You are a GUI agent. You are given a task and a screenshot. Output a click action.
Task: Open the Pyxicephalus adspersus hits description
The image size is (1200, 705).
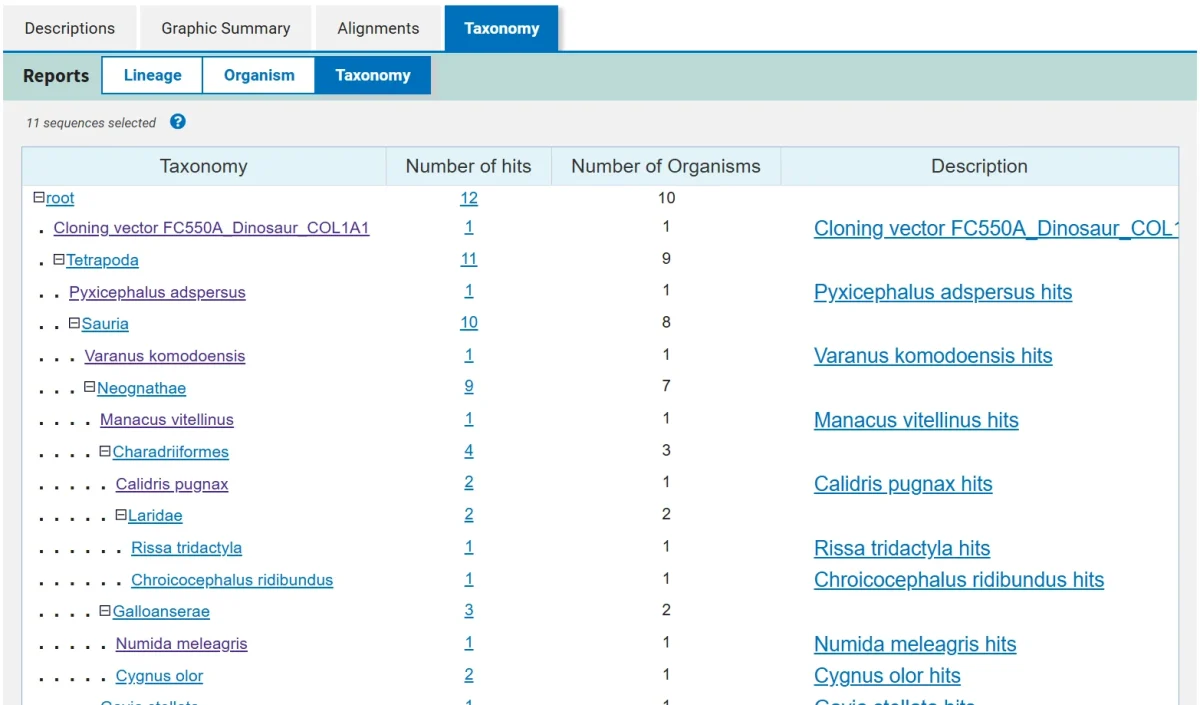tap(942, 292)
